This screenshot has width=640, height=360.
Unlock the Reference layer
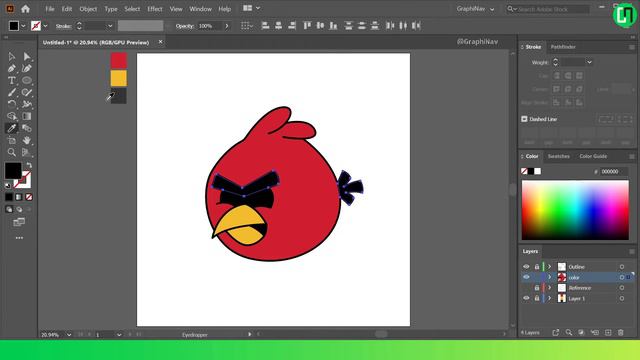[x=537, y=288]
